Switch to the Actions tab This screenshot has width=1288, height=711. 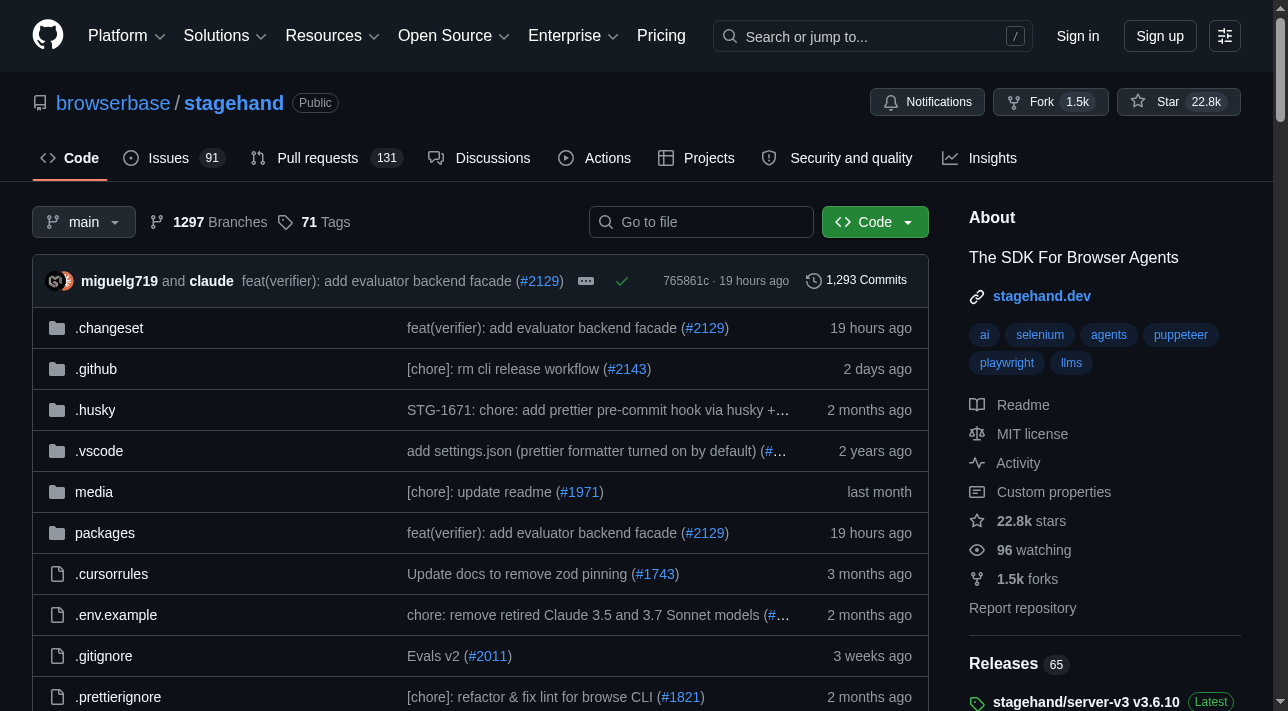pos(594,158)
